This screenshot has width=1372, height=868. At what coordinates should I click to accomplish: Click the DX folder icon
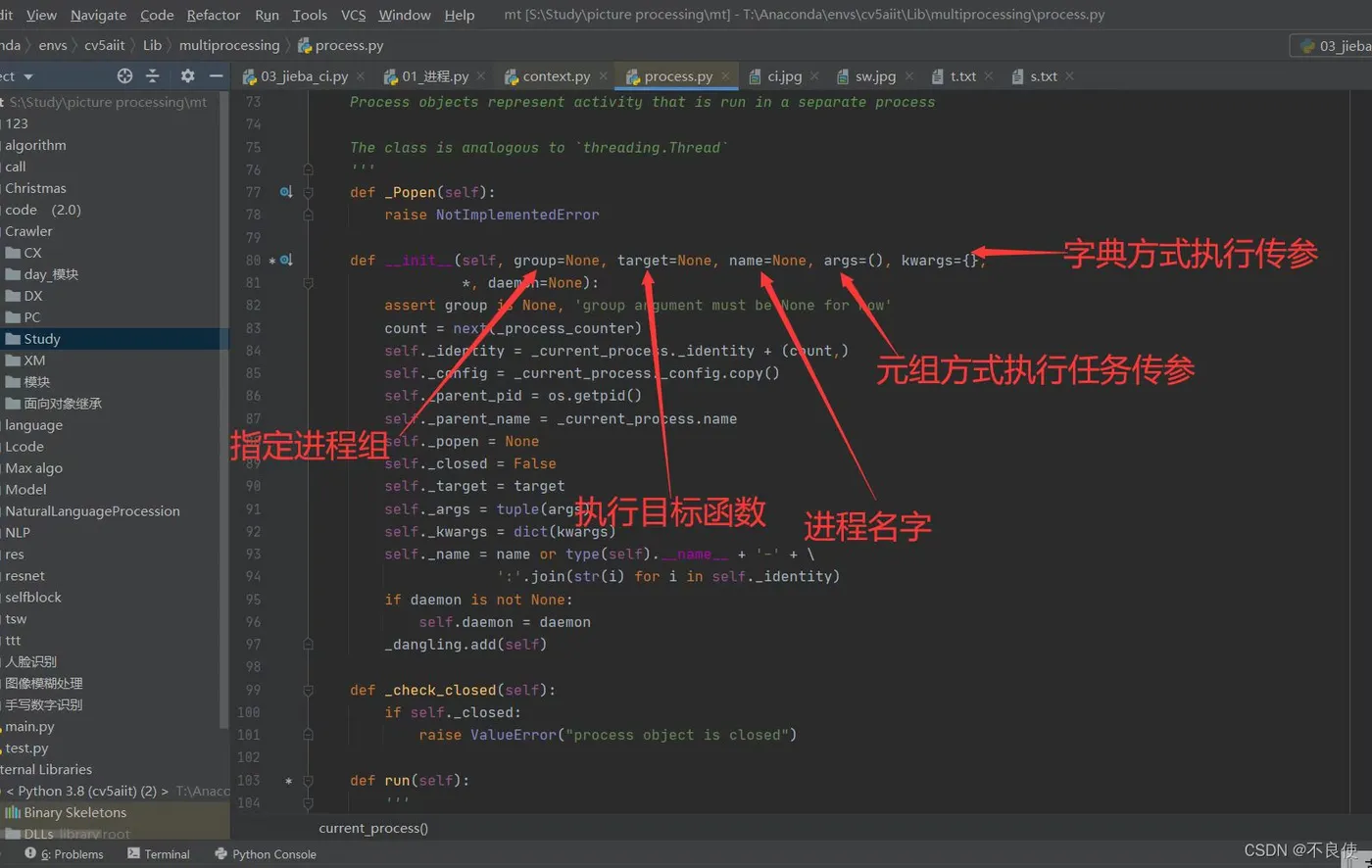click(13, 296)
